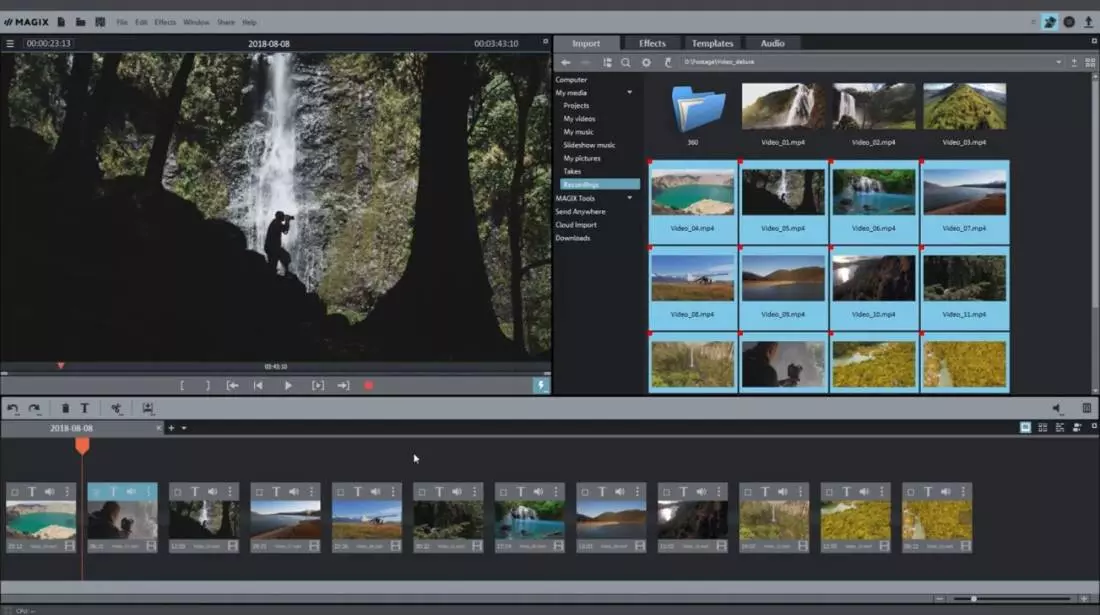The width and height of the screenshot is (1100, 615).
Task: Open the folder path dropdown arrow
Action: point(1058,62)
